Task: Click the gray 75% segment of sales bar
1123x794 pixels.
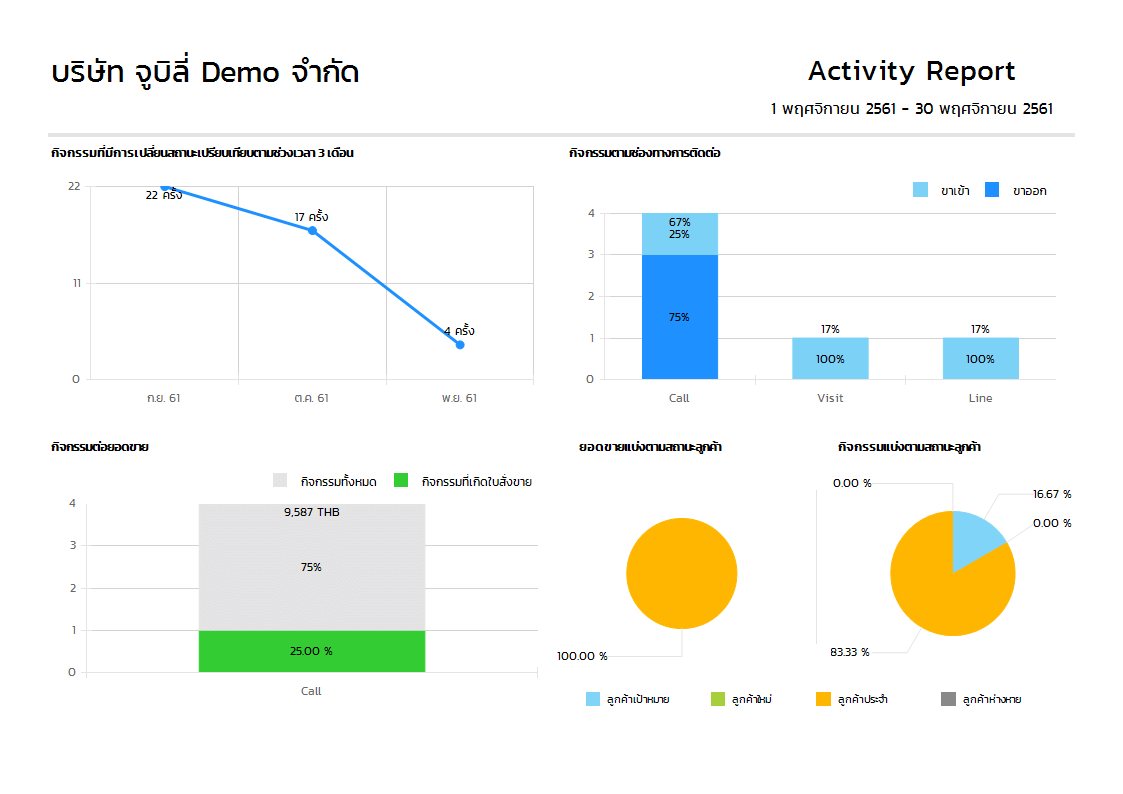Action: point(311,567)
